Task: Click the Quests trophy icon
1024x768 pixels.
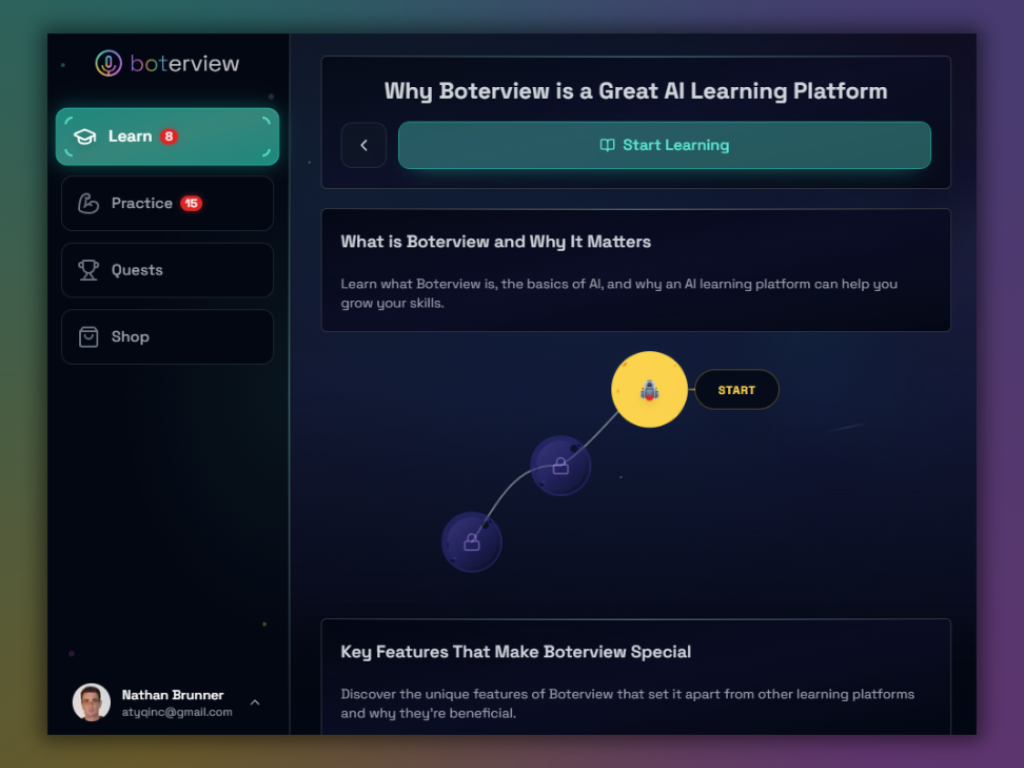Action: coord(88,270)
